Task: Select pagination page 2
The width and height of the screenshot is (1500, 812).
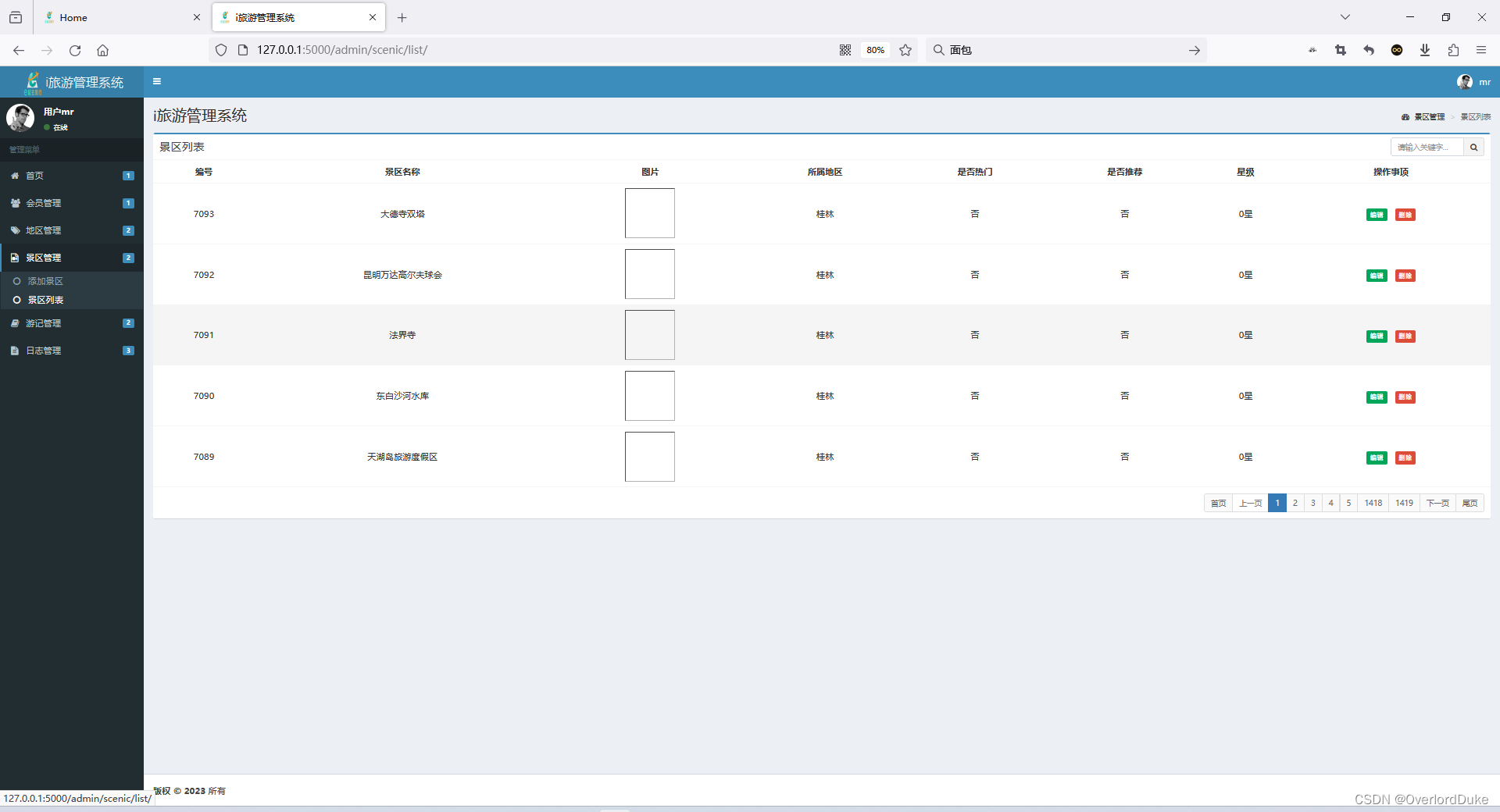Action: [1295, 503]
